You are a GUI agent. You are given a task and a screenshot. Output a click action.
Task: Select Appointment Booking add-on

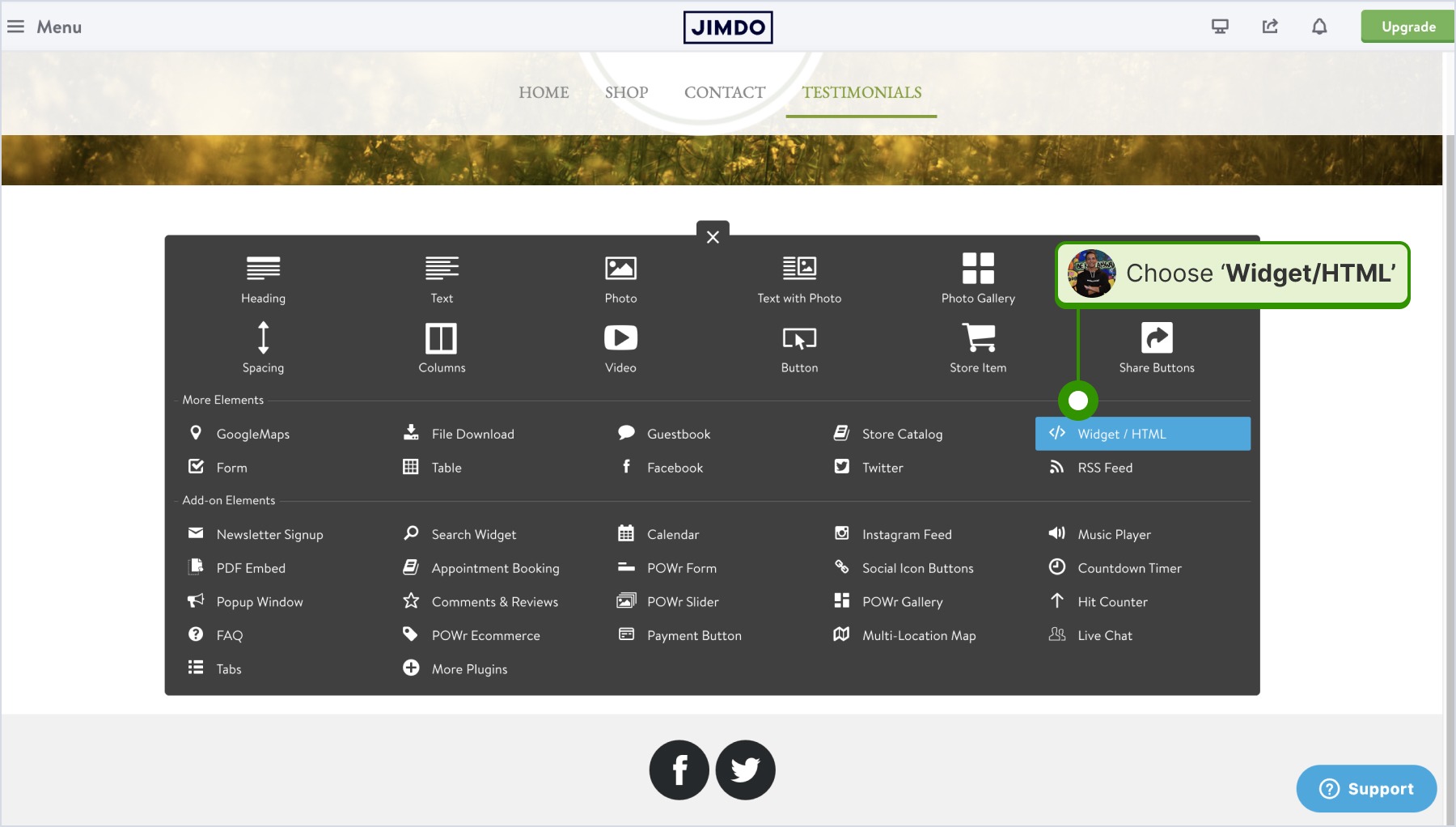point(481,567)
